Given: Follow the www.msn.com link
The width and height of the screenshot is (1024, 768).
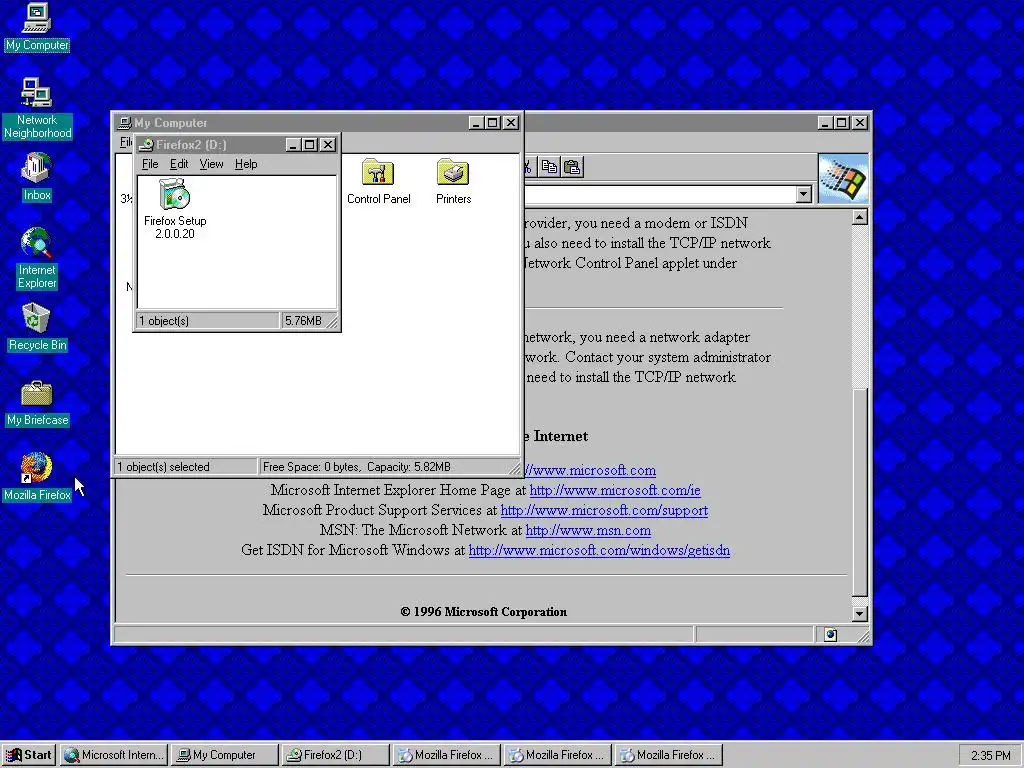Looking at the screenshot, I should point(588,530).
